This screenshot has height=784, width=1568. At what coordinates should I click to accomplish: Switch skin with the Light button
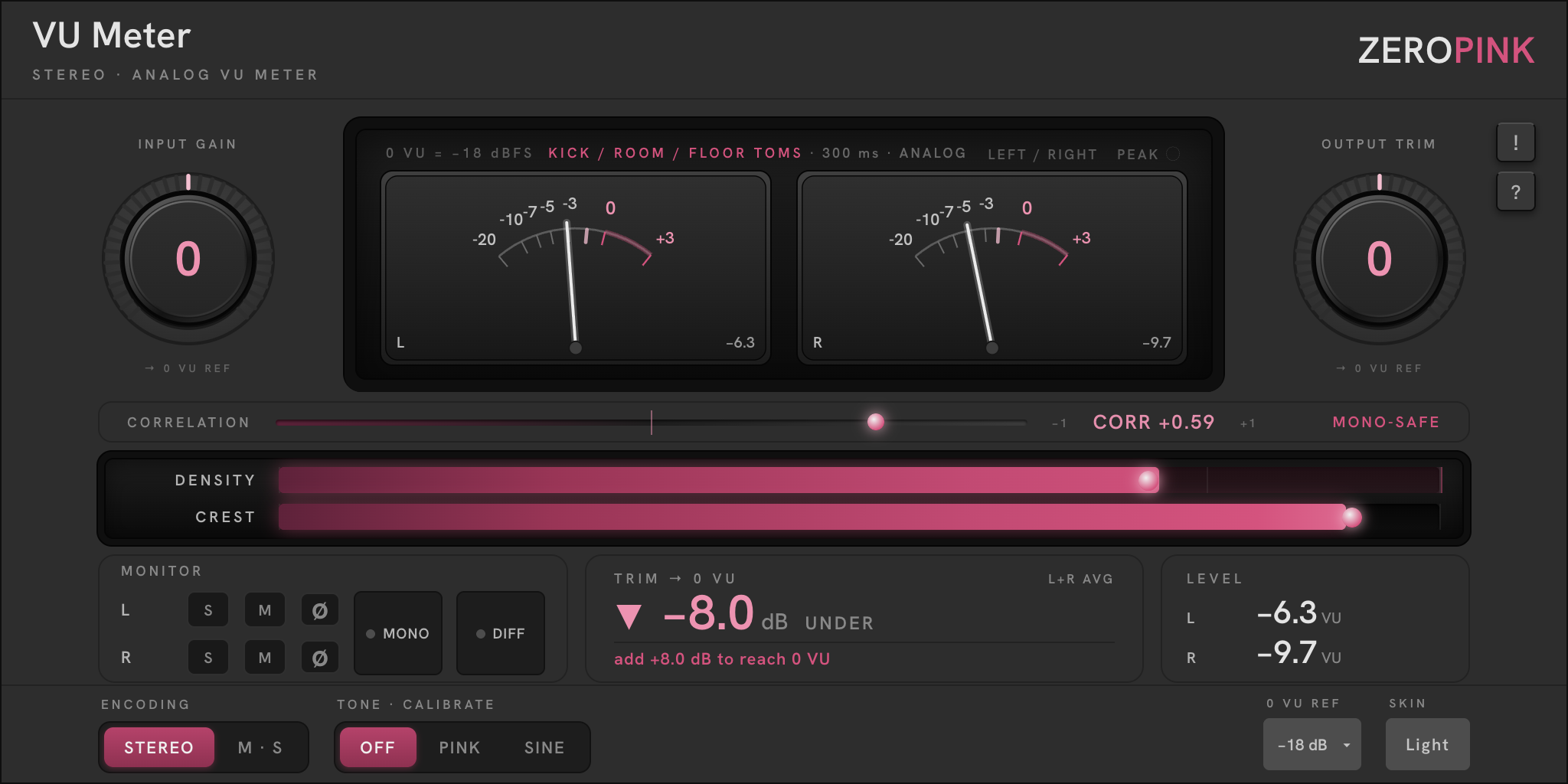click(1427, 744)
